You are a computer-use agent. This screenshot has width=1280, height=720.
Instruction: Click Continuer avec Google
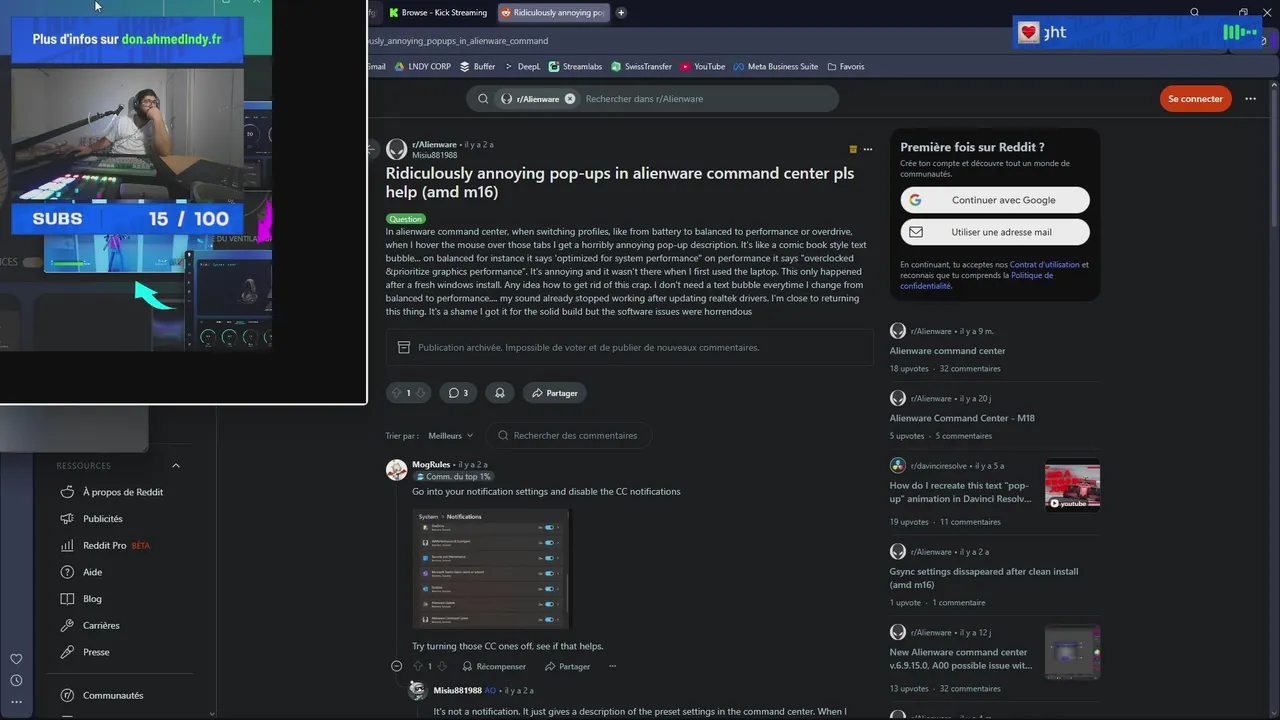995,200
